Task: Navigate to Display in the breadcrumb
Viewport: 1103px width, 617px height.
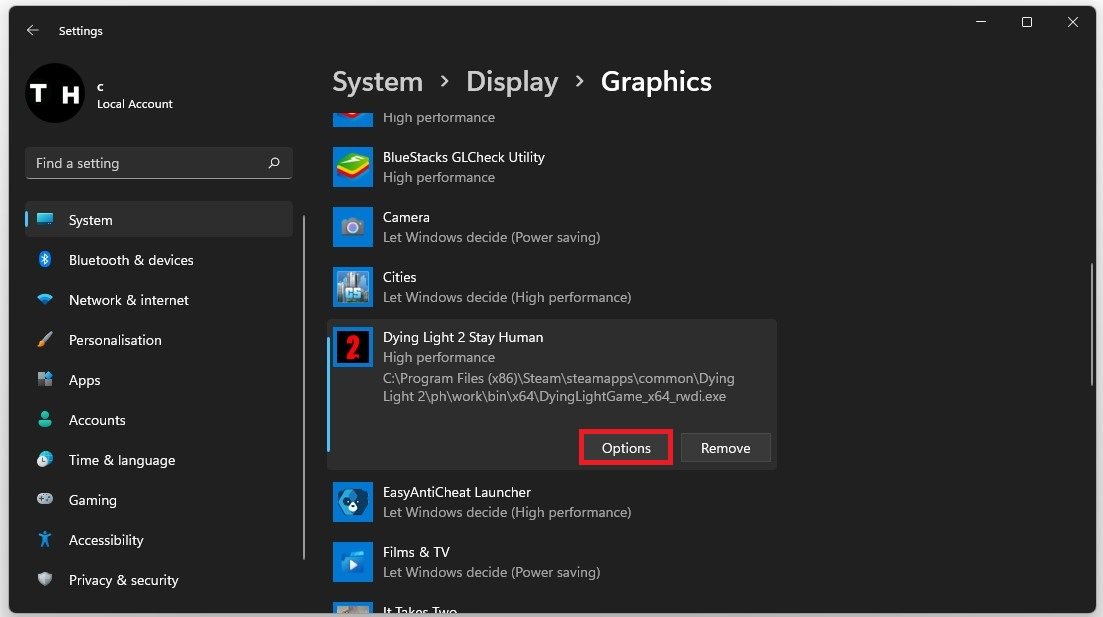Action: pos(512,82)
